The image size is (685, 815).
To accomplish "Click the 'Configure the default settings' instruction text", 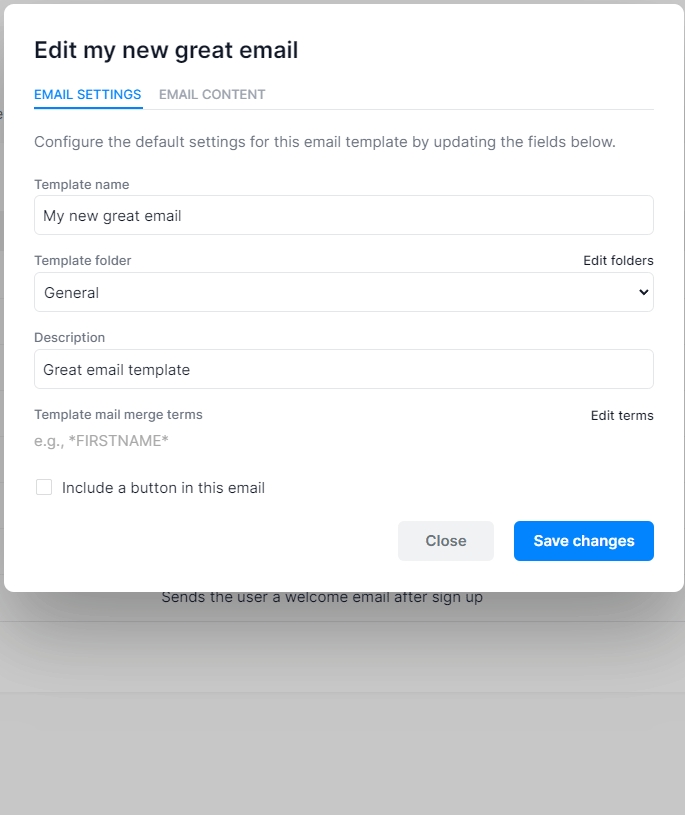I will click(325, 142).
